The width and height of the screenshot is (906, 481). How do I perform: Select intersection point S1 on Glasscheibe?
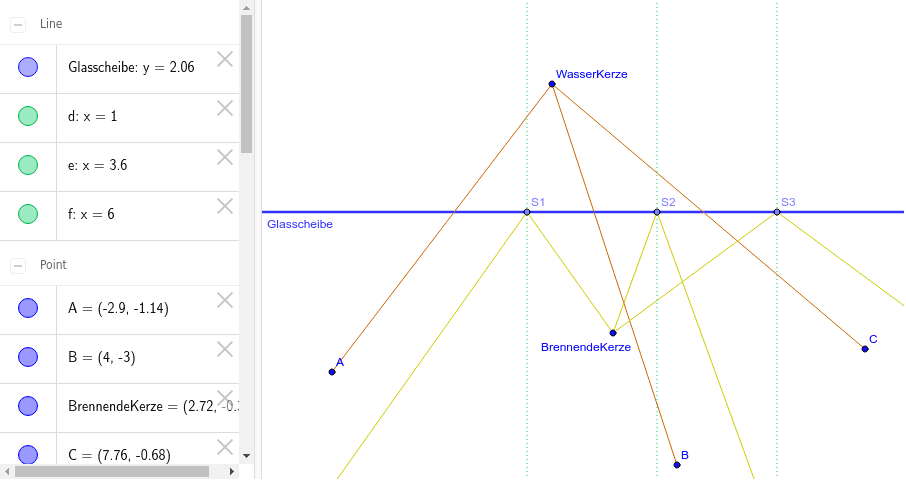coord(527,212)
